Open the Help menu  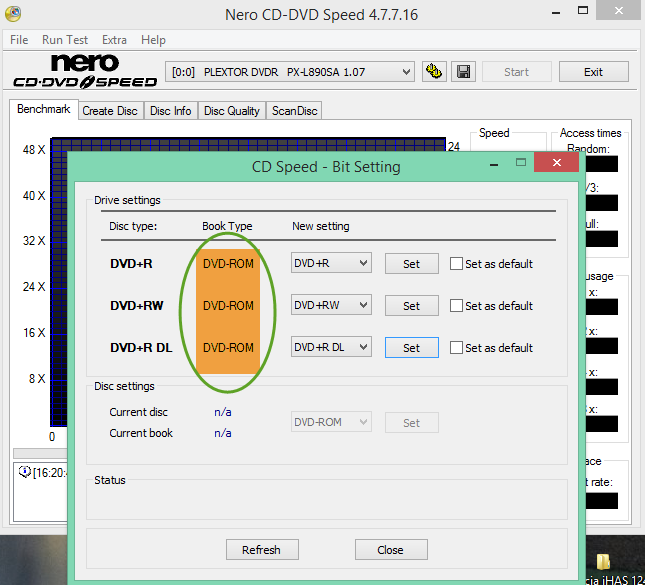point(153,40)
